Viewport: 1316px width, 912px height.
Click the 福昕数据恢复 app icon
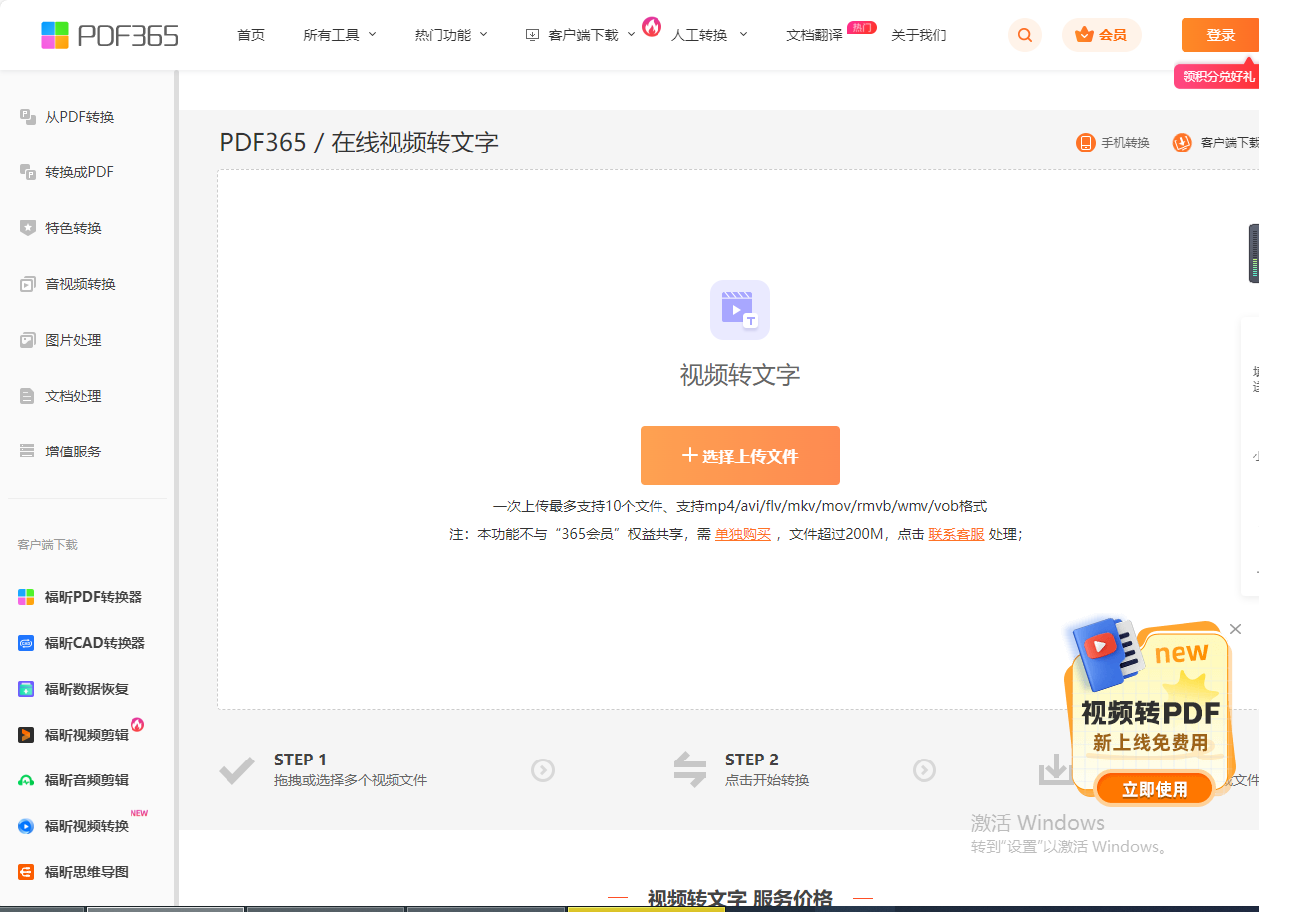[26, 689]
